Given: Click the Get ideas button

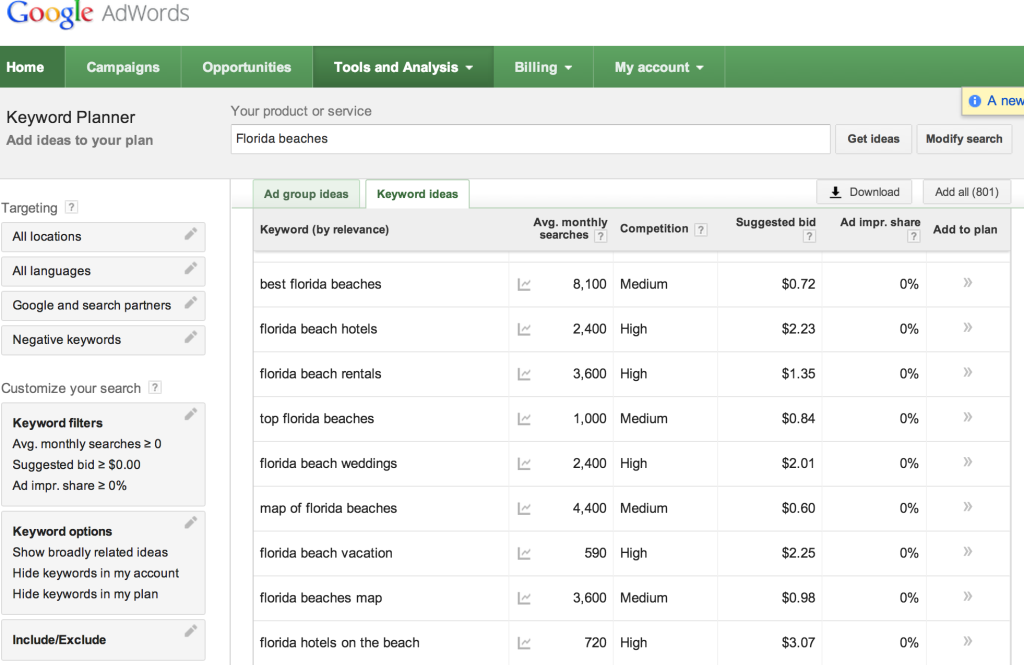Looking at the screenshot, I should 873,139.
